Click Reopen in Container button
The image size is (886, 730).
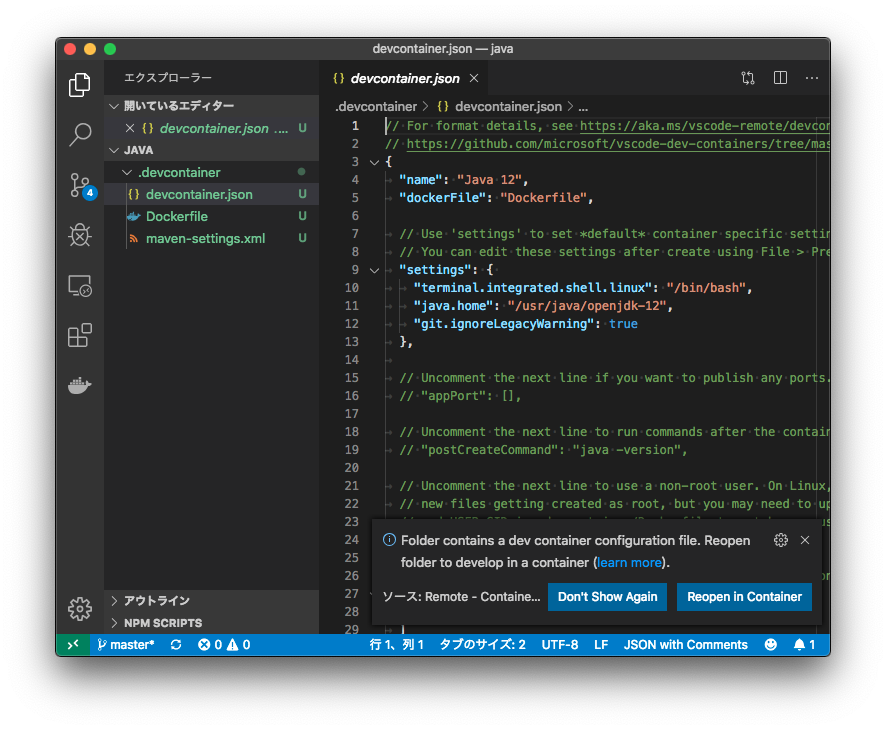(x=744, y=597)
